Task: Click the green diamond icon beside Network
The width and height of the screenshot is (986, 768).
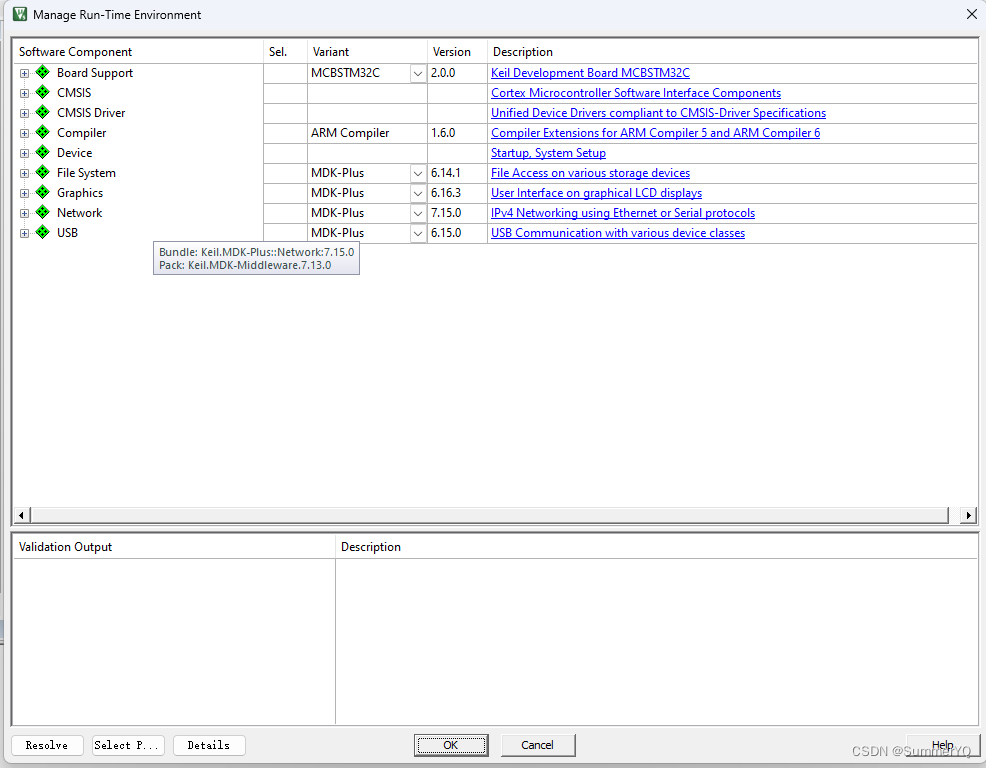Action: pyautogui.click(x=42, y=213)
